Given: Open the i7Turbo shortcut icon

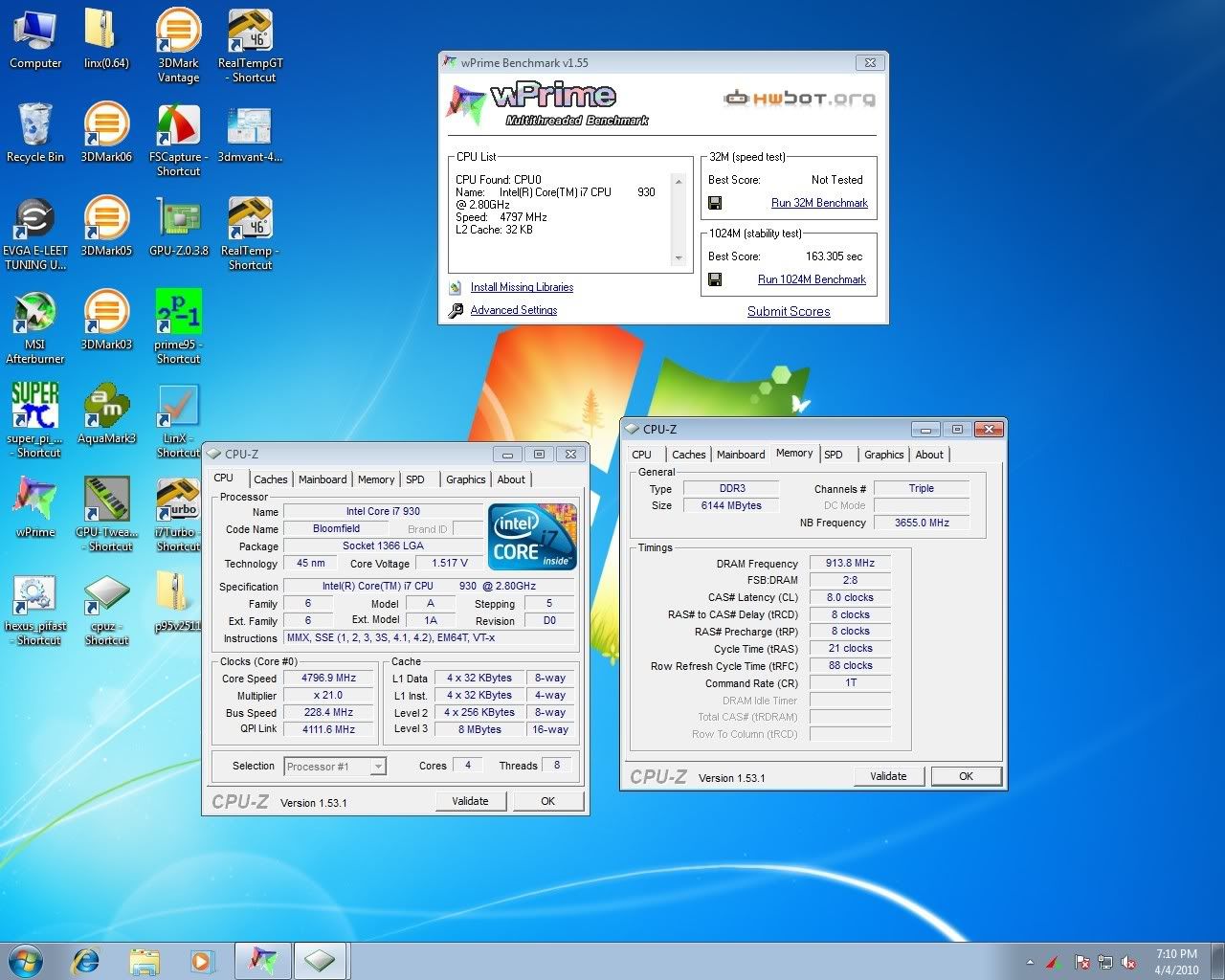Looking at the screenshot, I should (178, 515).
